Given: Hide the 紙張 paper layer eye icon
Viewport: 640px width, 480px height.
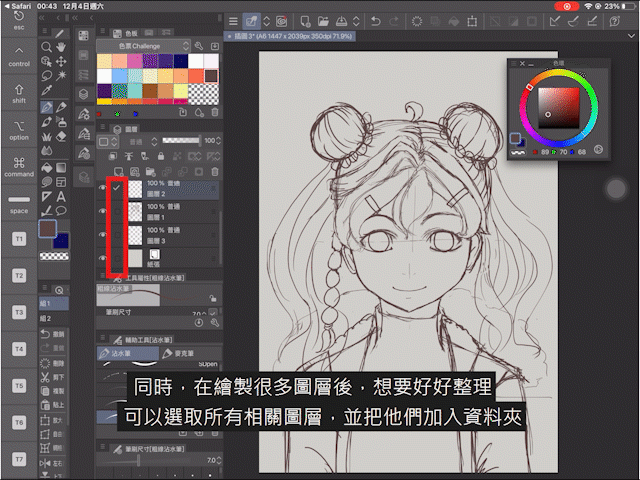Looking at the screenshot, I should [x=102, y=258].
